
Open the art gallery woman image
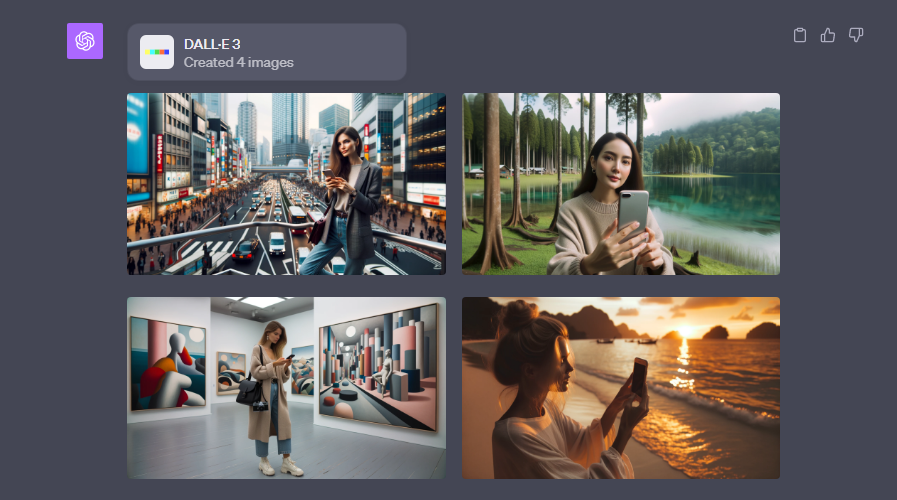coord(286,387)
